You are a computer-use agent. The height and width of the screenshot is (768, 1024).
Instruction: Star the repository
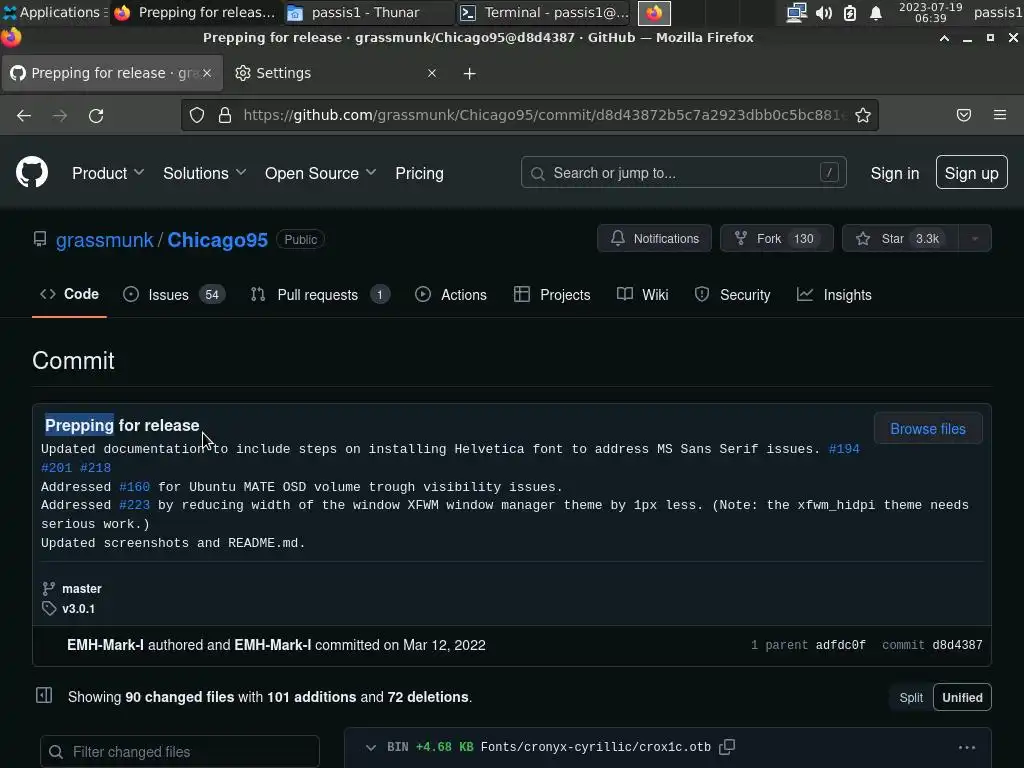[x=900, y=238]
